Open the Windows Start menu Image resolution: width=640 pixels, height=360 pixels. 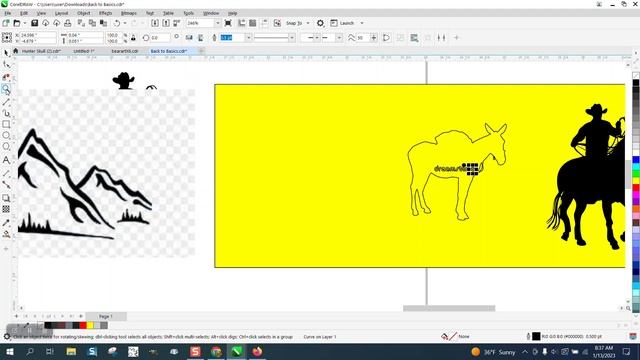[x=9, y=352]
